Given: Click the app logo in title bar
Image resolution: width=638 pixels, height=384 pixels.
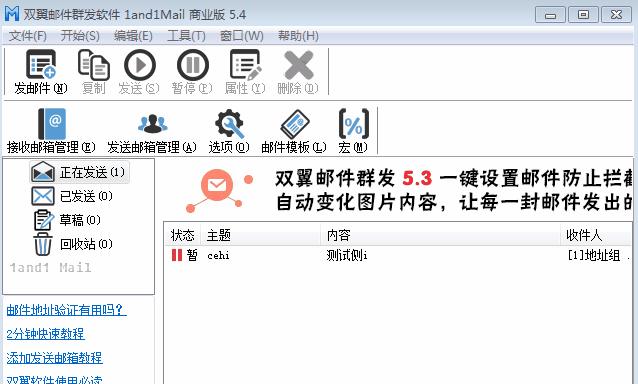Looking at the screenshot, I should click(12, 14).
